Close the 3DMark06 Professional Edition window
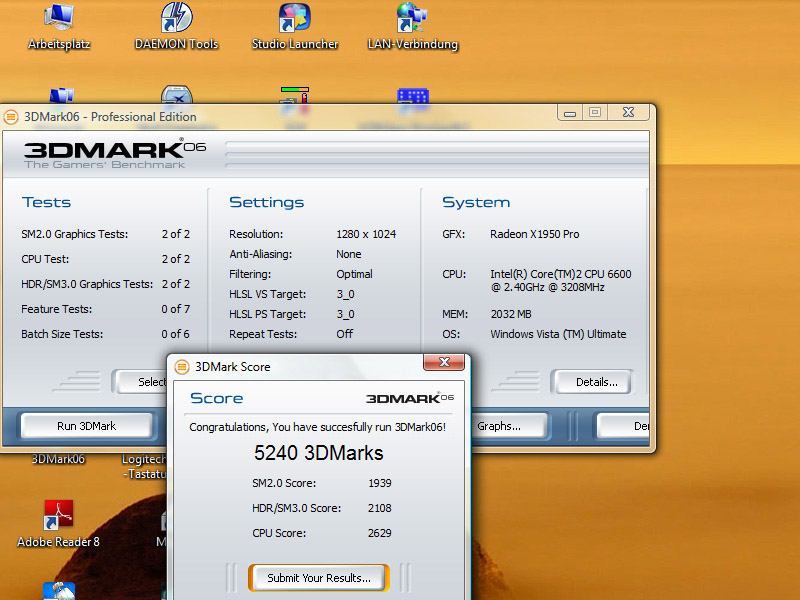Viewport: 800px width, 600px height. pos(629,112)
